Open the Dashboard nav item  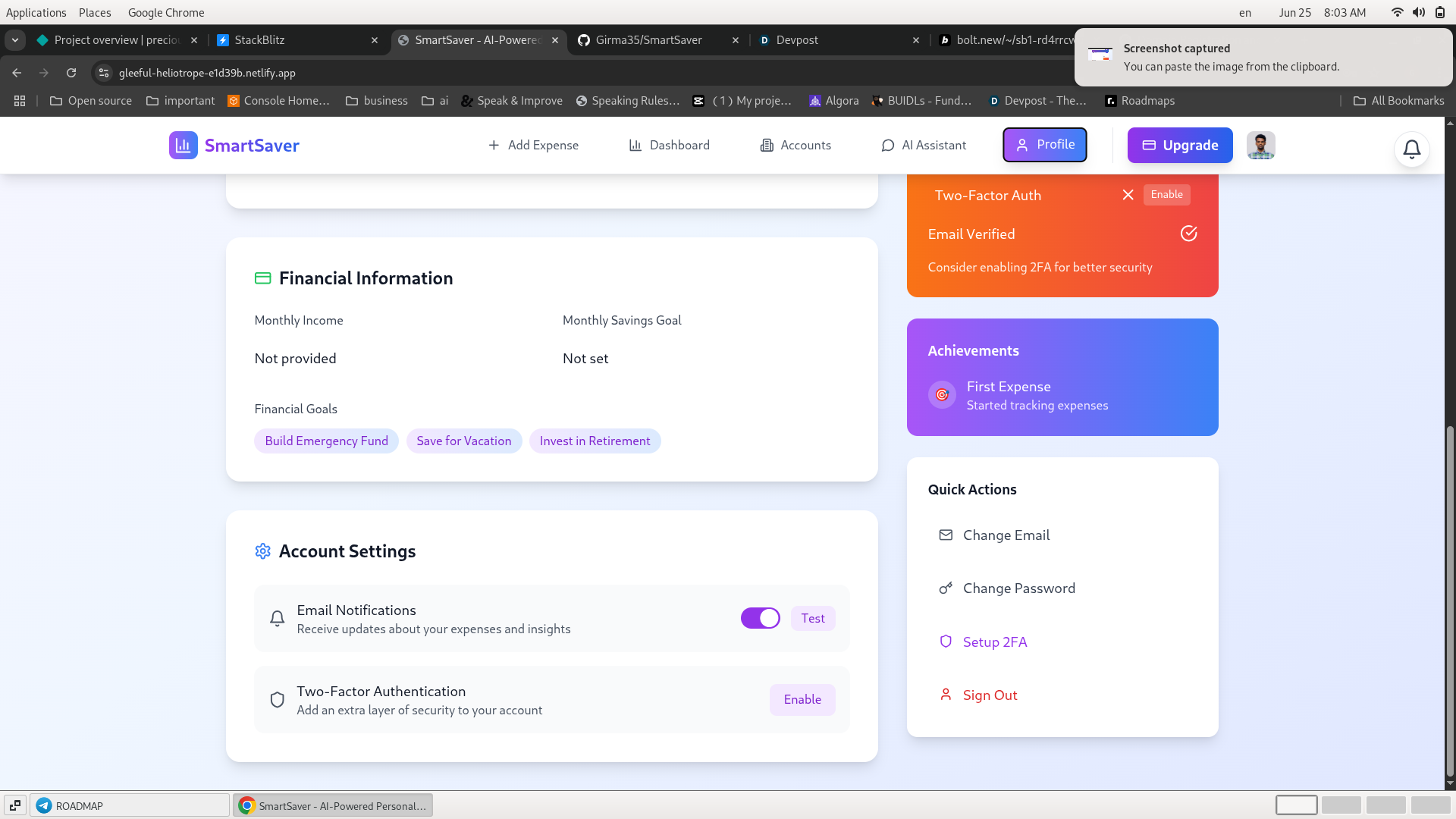[669, 146]
